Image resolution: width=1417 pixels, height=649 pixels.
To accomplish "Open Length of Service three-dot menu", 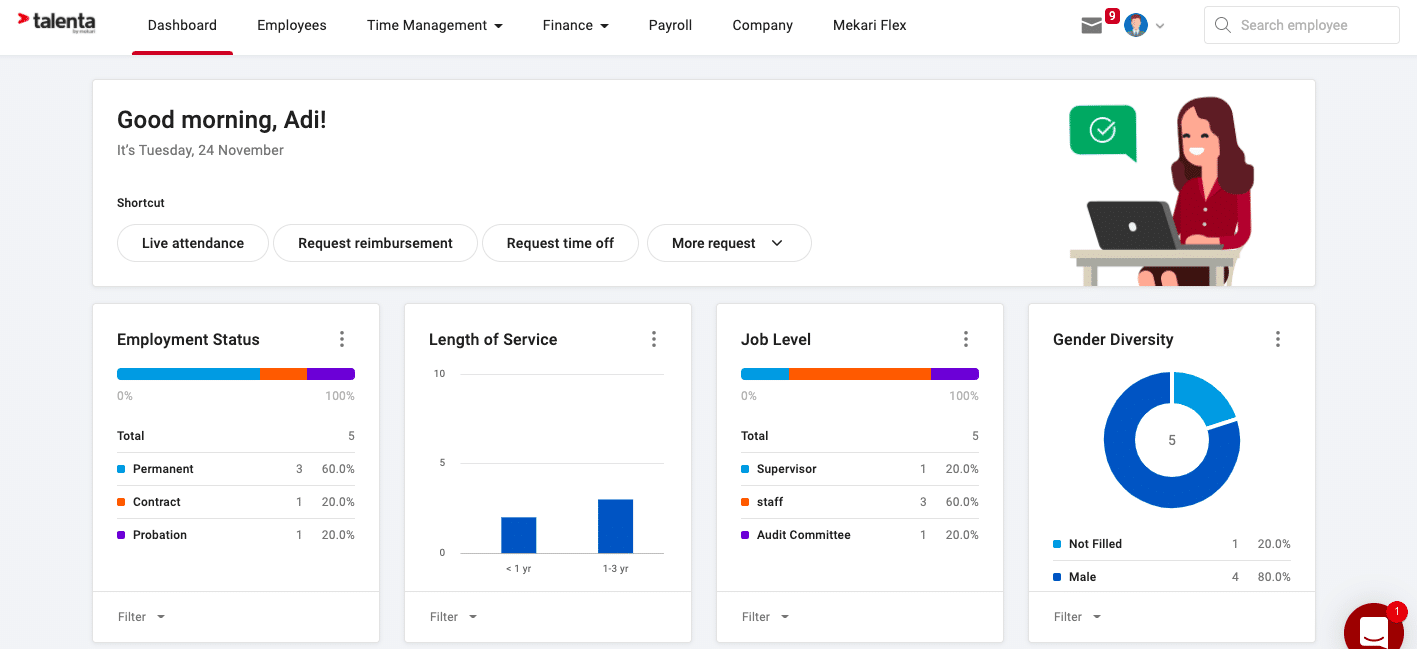I will (654, 339).
